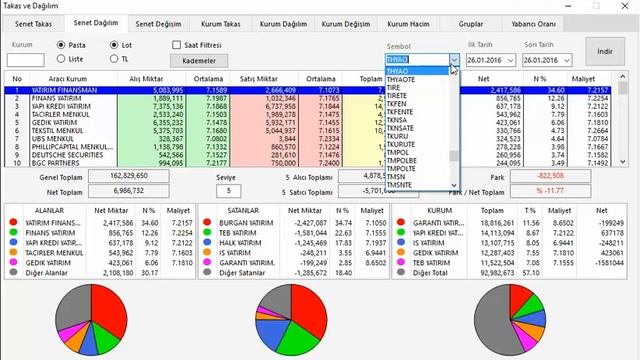Screen dimensions: 640x360
Task: Click red swatch beside GARANTI YATIR... in KURUM
Action: (401, 222)
